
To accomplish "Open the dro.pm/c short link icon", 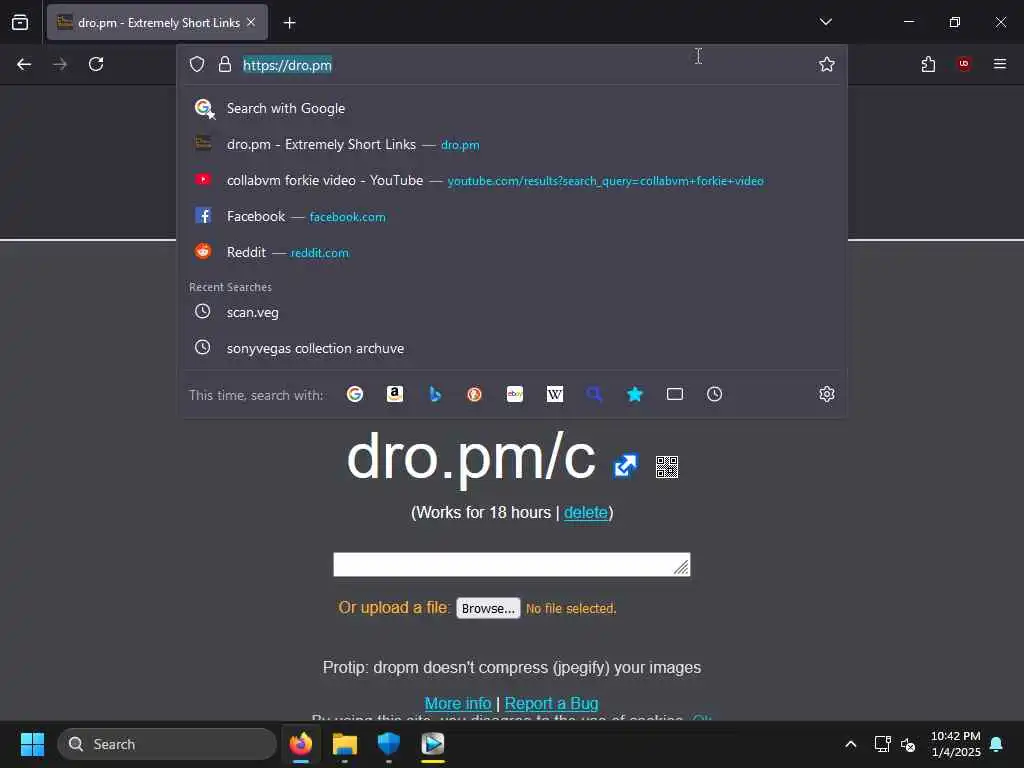I will (x=625, y=466).
